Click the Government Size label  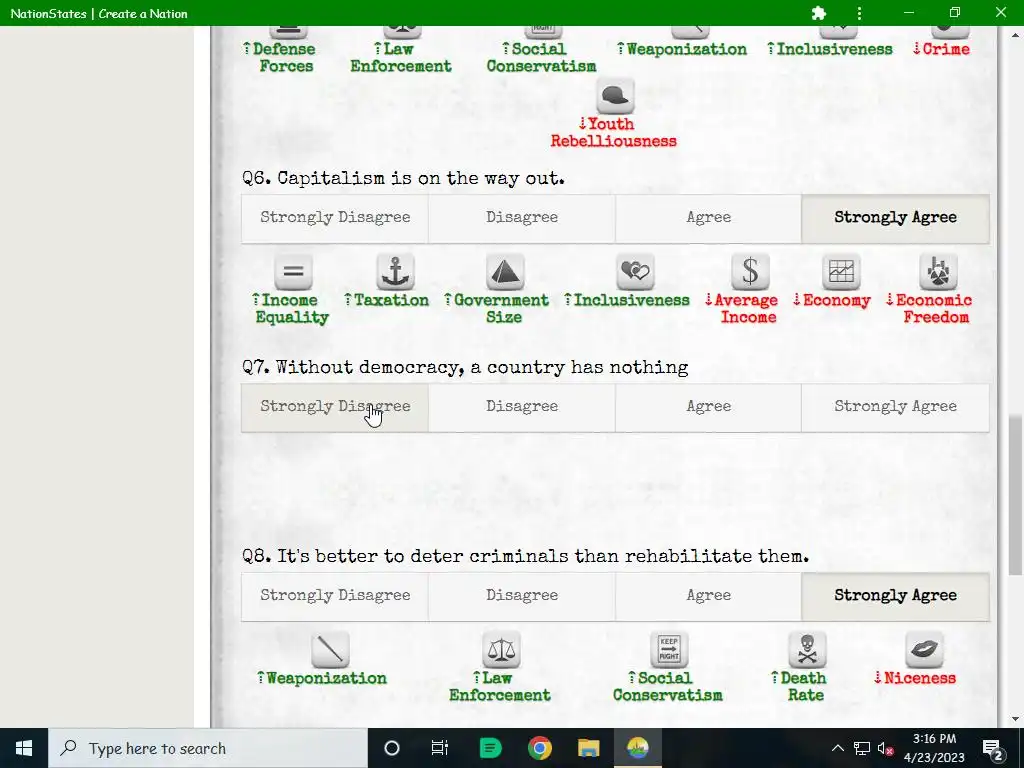click(x=496, y=309)
